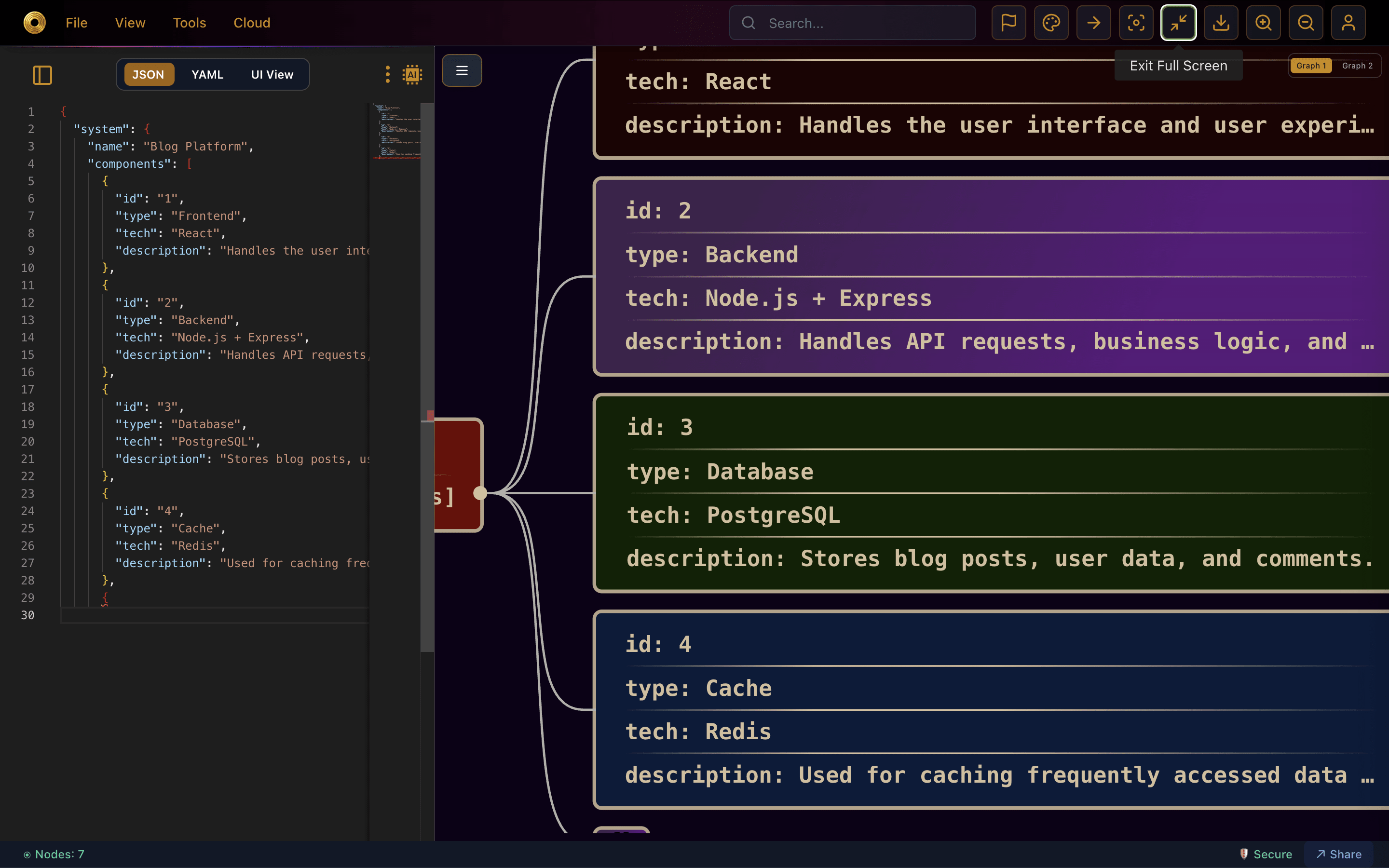1389x868 pixels.
Task: Click the golden spiral app logo
Action: click(34, 23)
